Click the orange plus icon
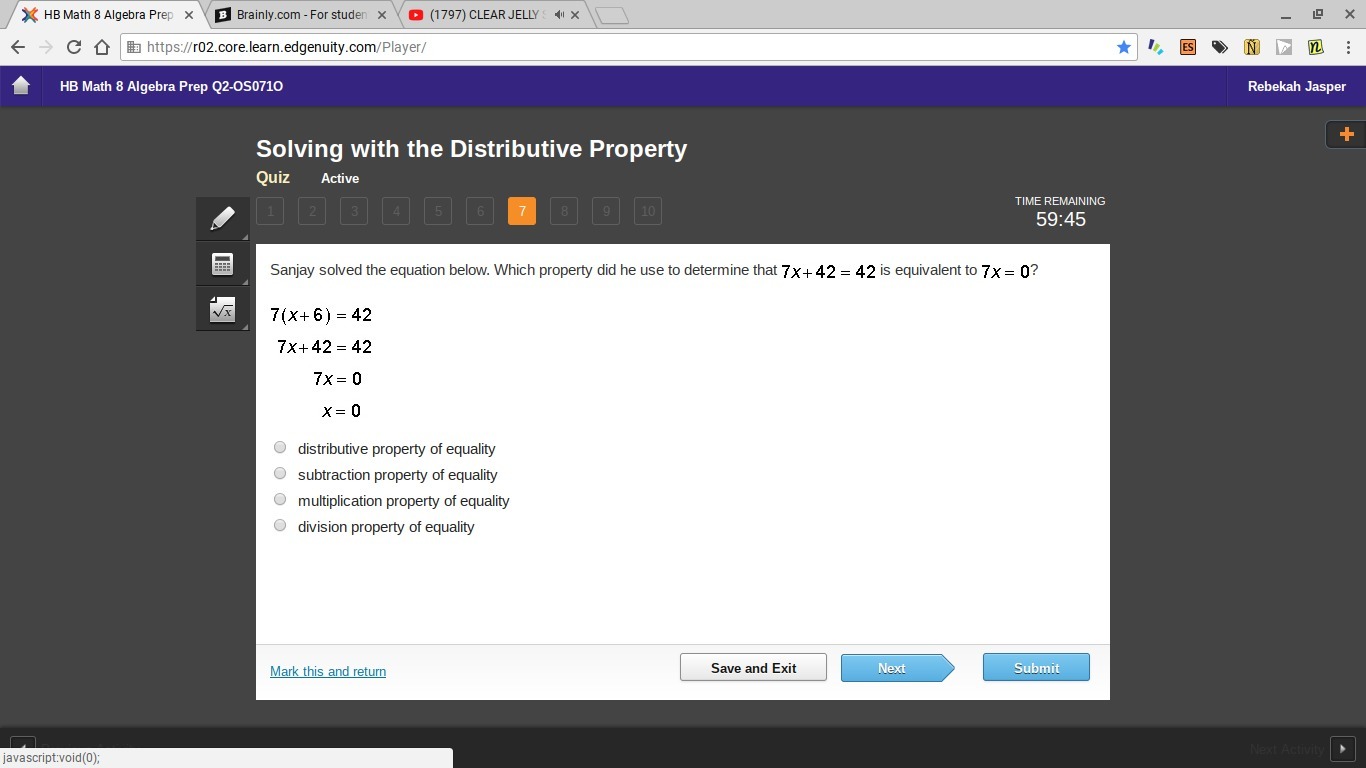The height and width of the screenshot is (768, 1366). tap(1346, 134)
